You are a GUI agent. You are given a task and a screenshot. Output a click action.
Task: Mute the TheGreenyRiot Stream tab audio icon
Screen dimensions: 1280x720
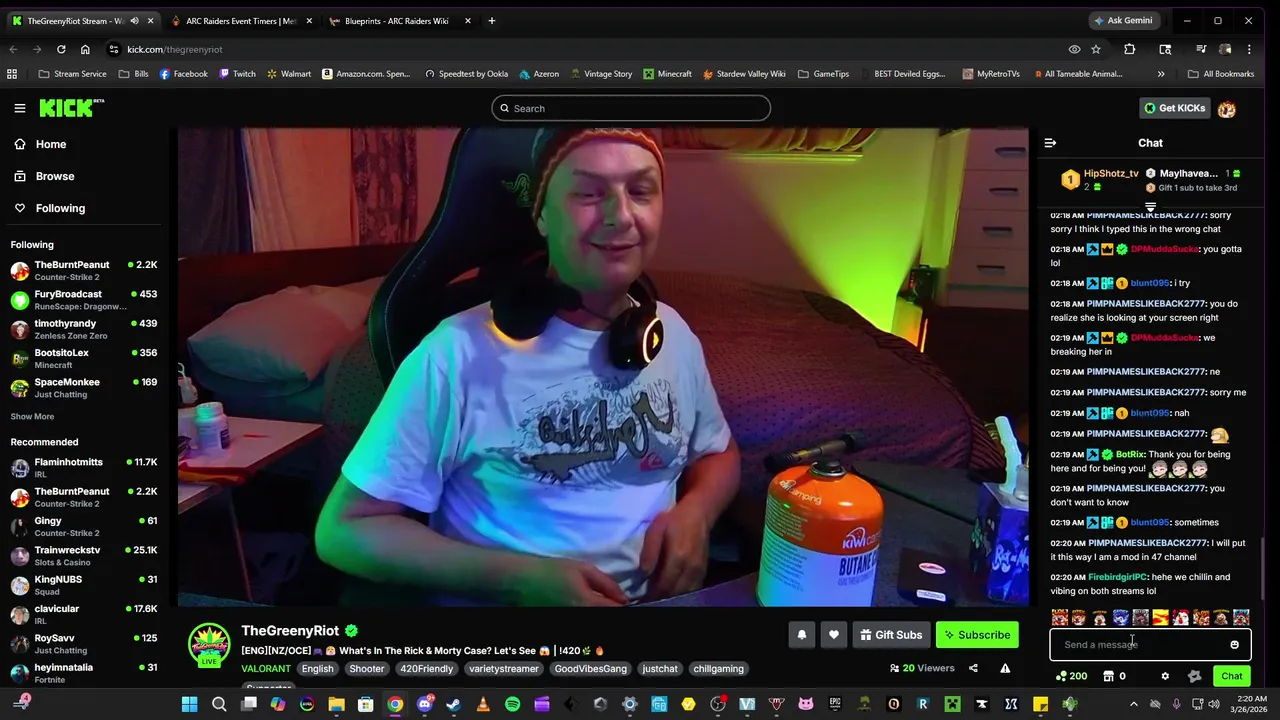coord(134,21)
